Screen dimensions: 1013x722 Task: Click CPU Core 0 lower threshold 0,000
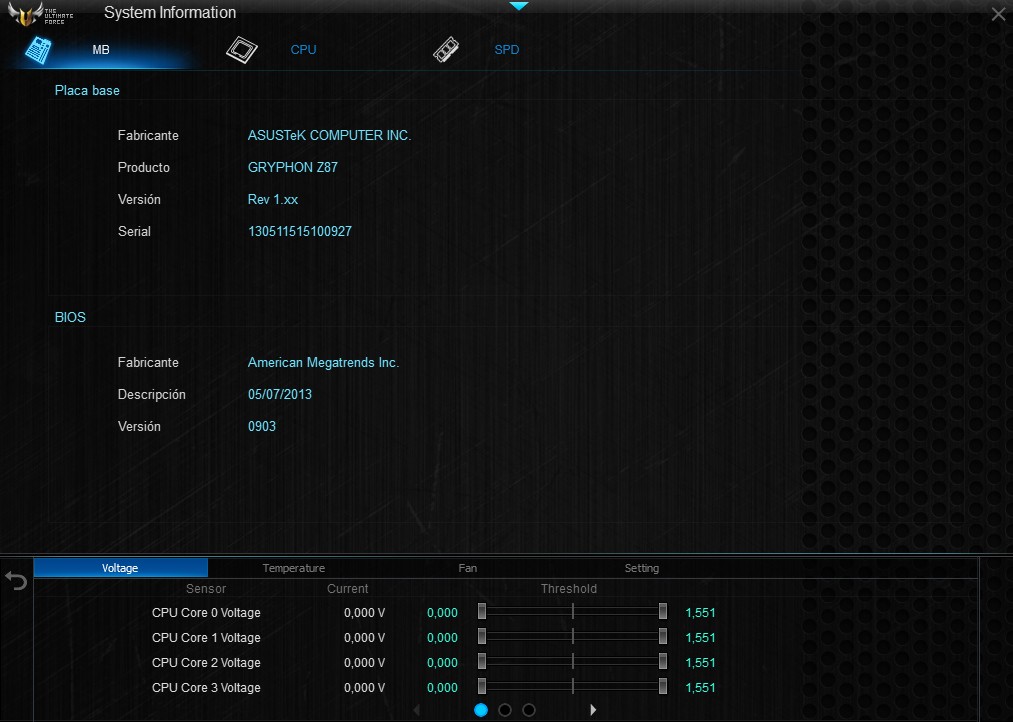pos(443,612)
